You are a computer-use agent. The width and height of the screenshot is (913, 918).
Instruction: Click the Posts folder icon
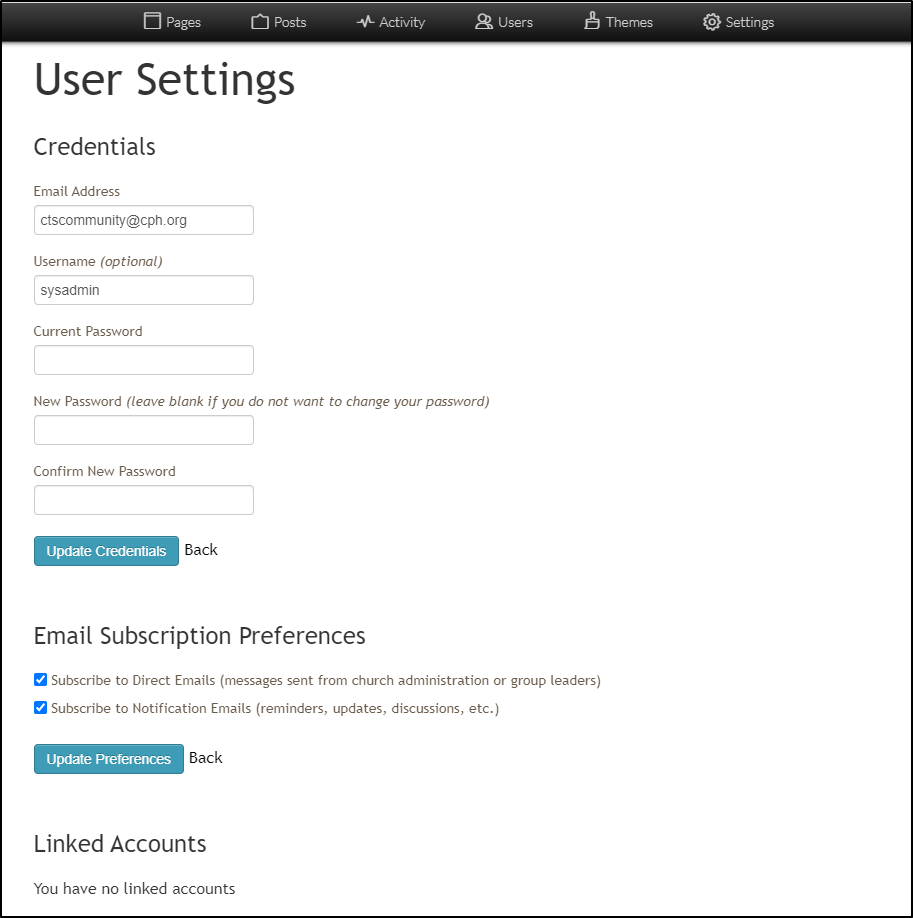260,21
